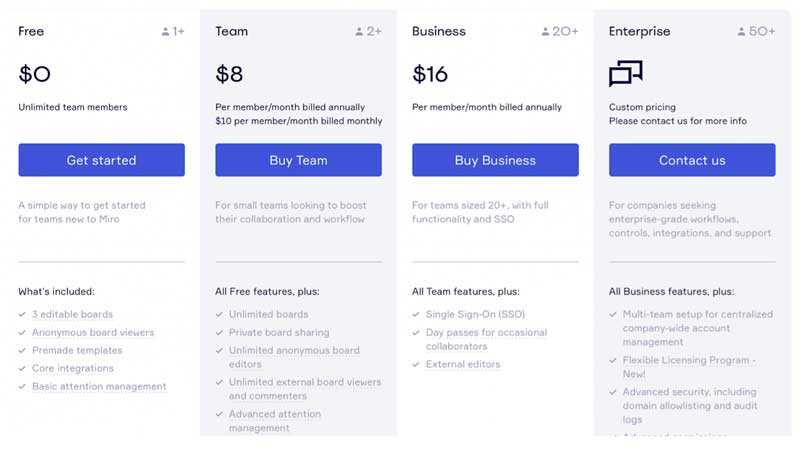Click the Get started button

[102, 160]
